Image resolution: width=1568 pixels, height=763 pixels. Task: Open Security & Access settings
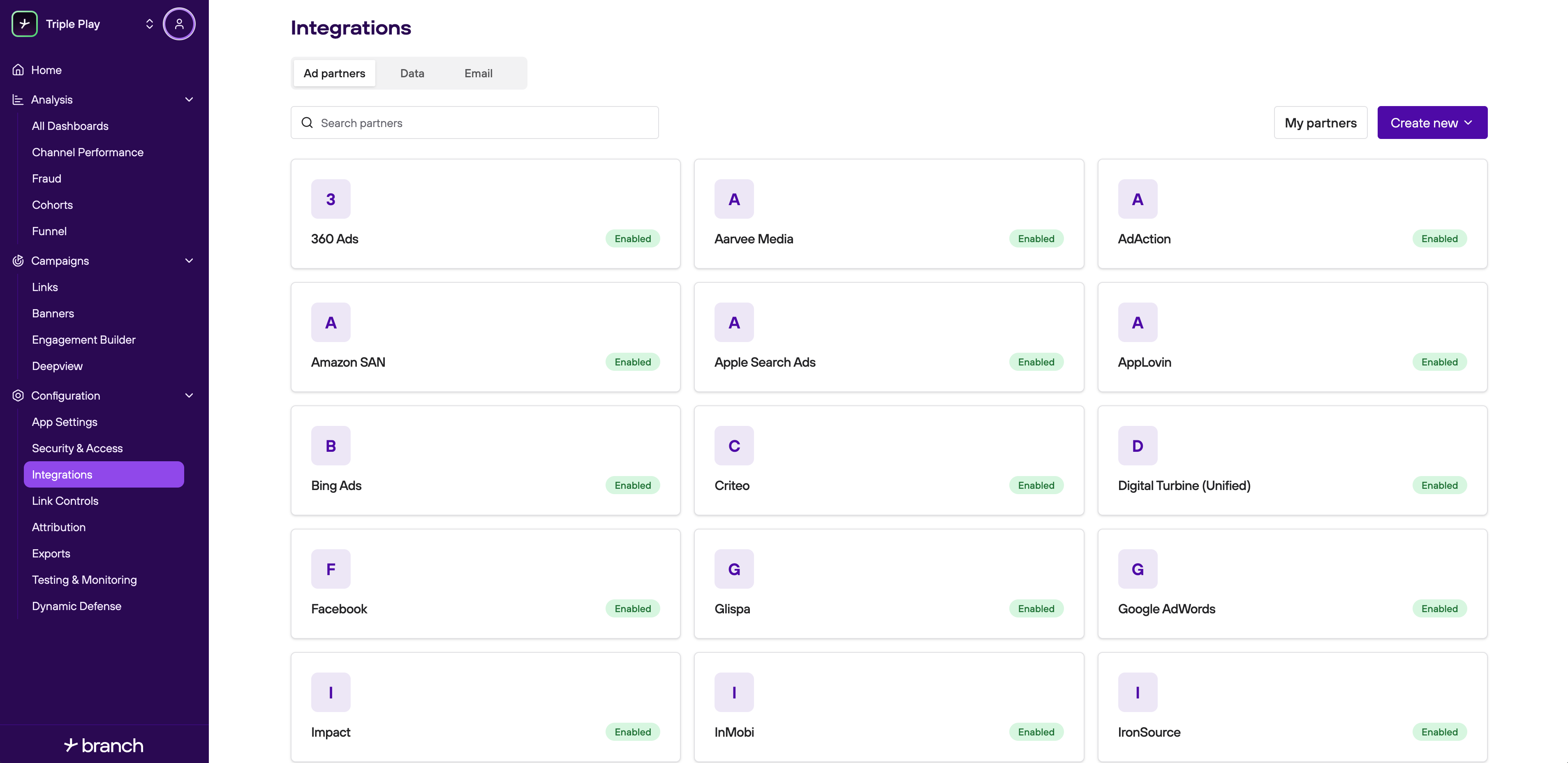pyautogui.click(x=77, y=449)
